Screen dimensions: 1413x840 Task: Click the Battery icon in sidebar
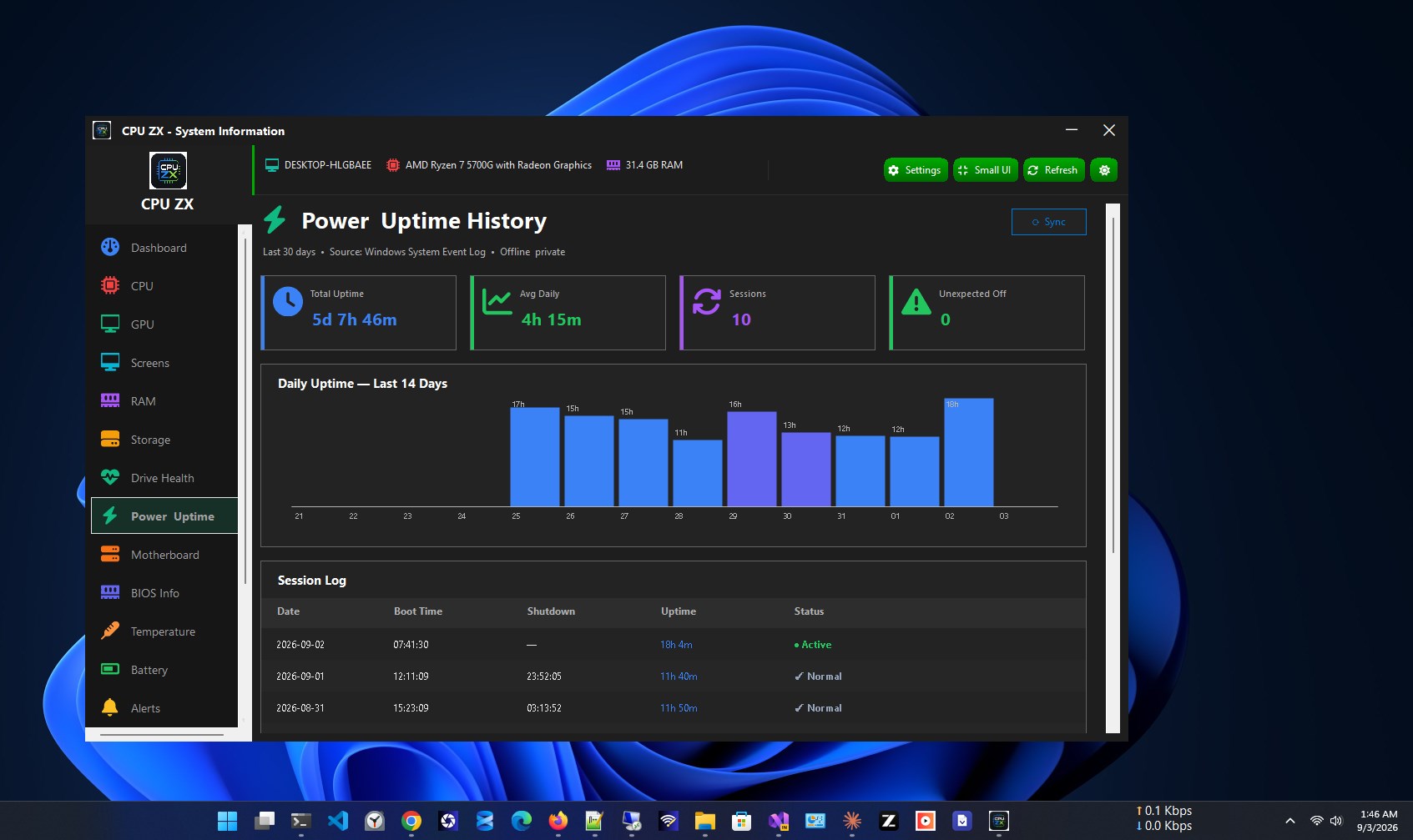(110, 669)
